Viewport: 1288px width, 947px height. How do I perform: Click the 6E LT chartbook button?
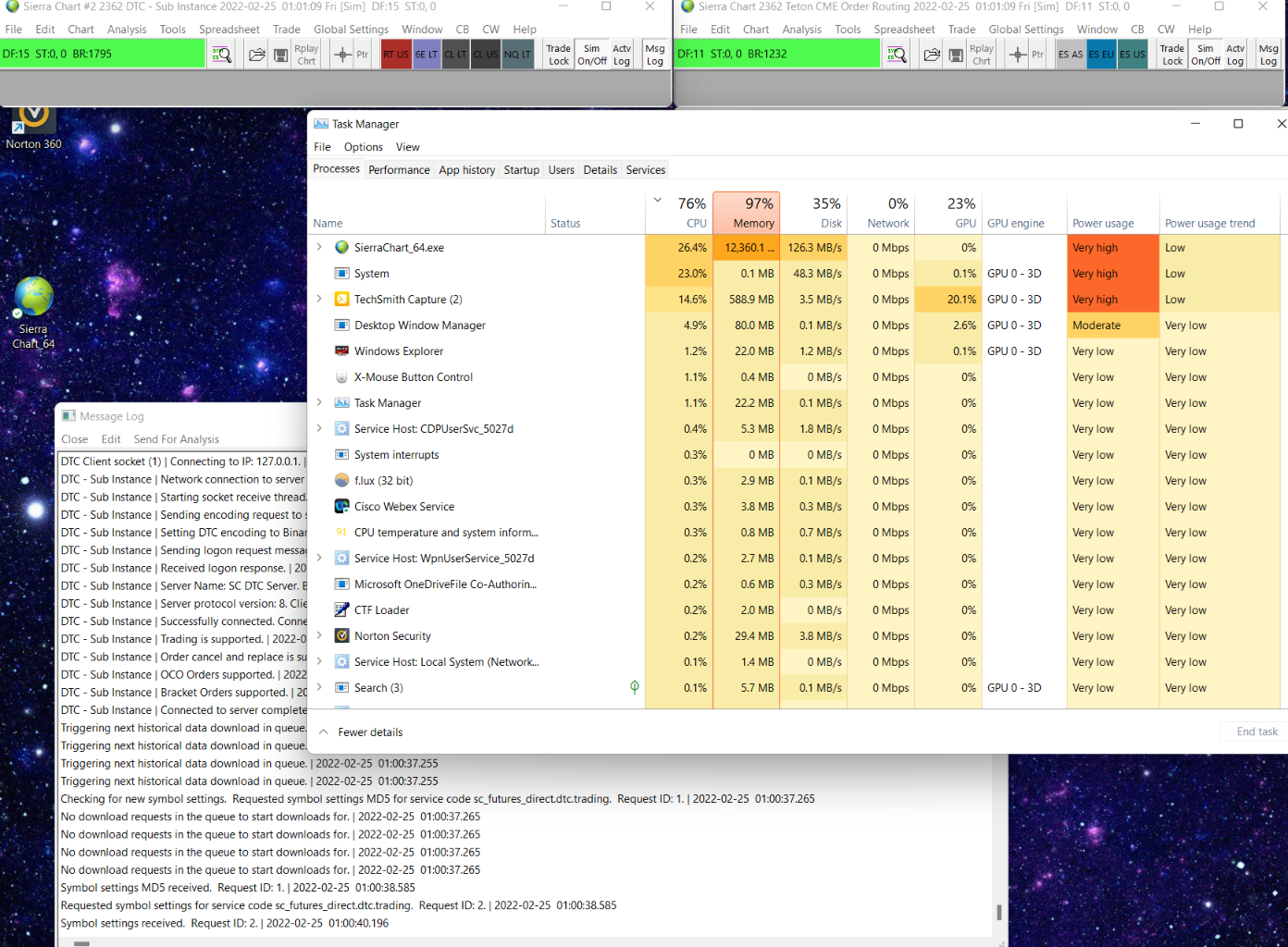click(427, 55)
